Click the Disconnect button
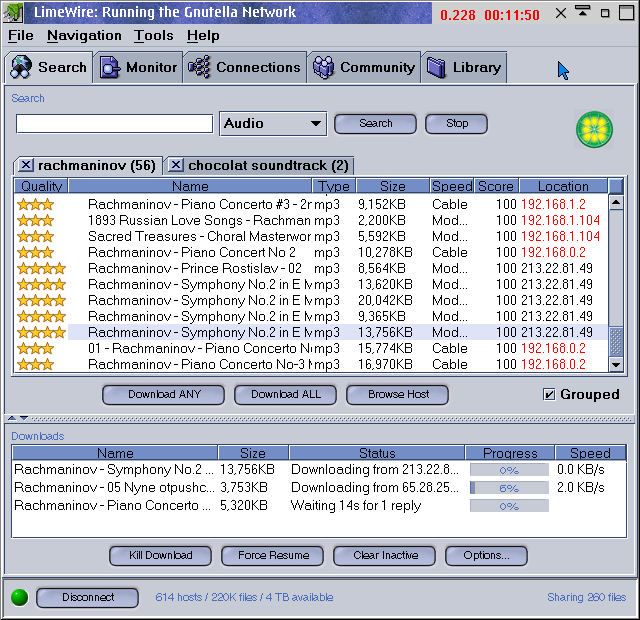The image size is (640, 620). pos(87,598)
